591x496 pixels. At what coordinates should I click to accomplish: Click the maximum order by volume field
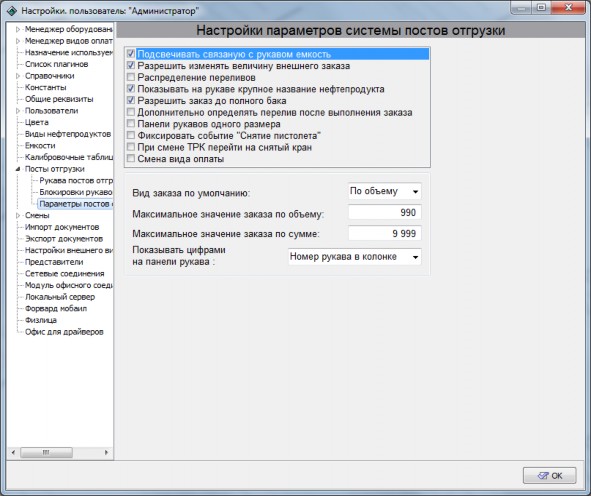384,213
